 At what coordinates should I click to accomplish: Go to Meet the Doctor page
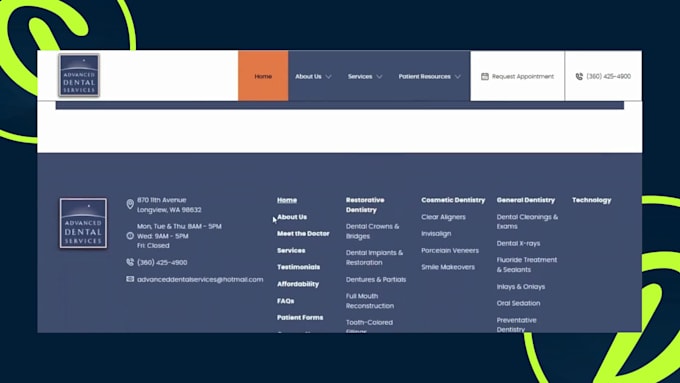(303, 233)
